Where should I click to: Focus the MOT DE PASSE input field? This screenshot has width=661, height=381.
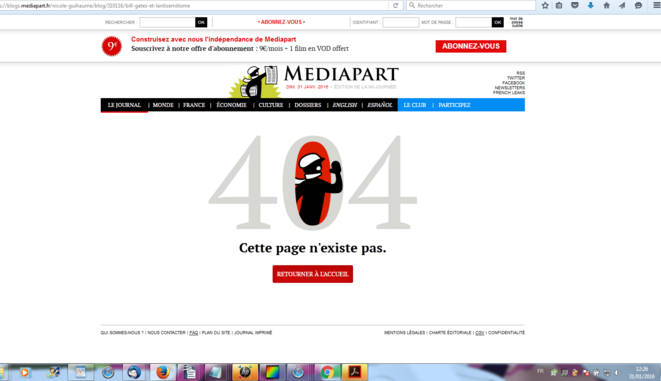pos(473,22)
